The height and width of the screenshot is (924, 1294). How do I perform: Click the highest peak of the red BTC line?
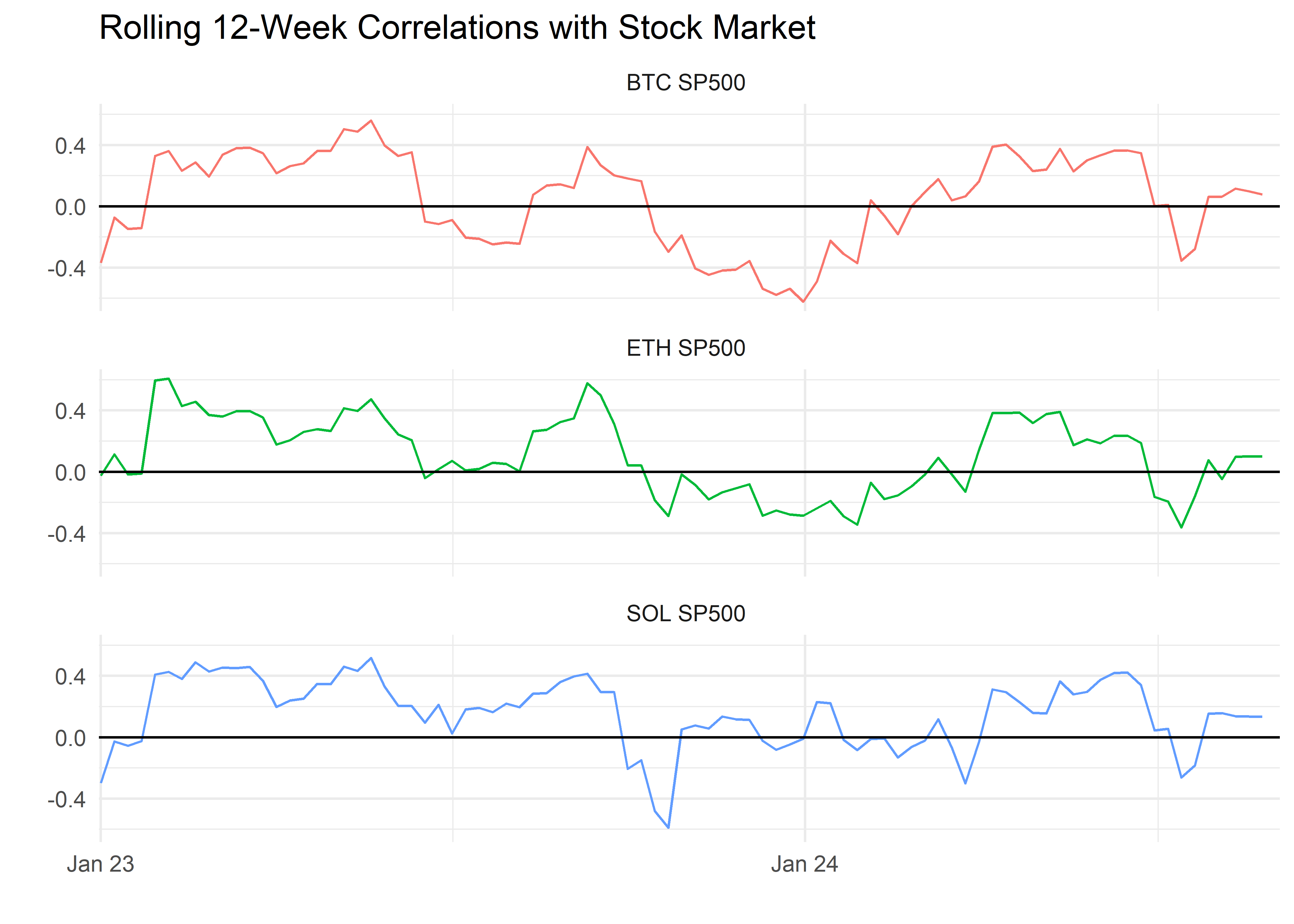coord(371,121)
